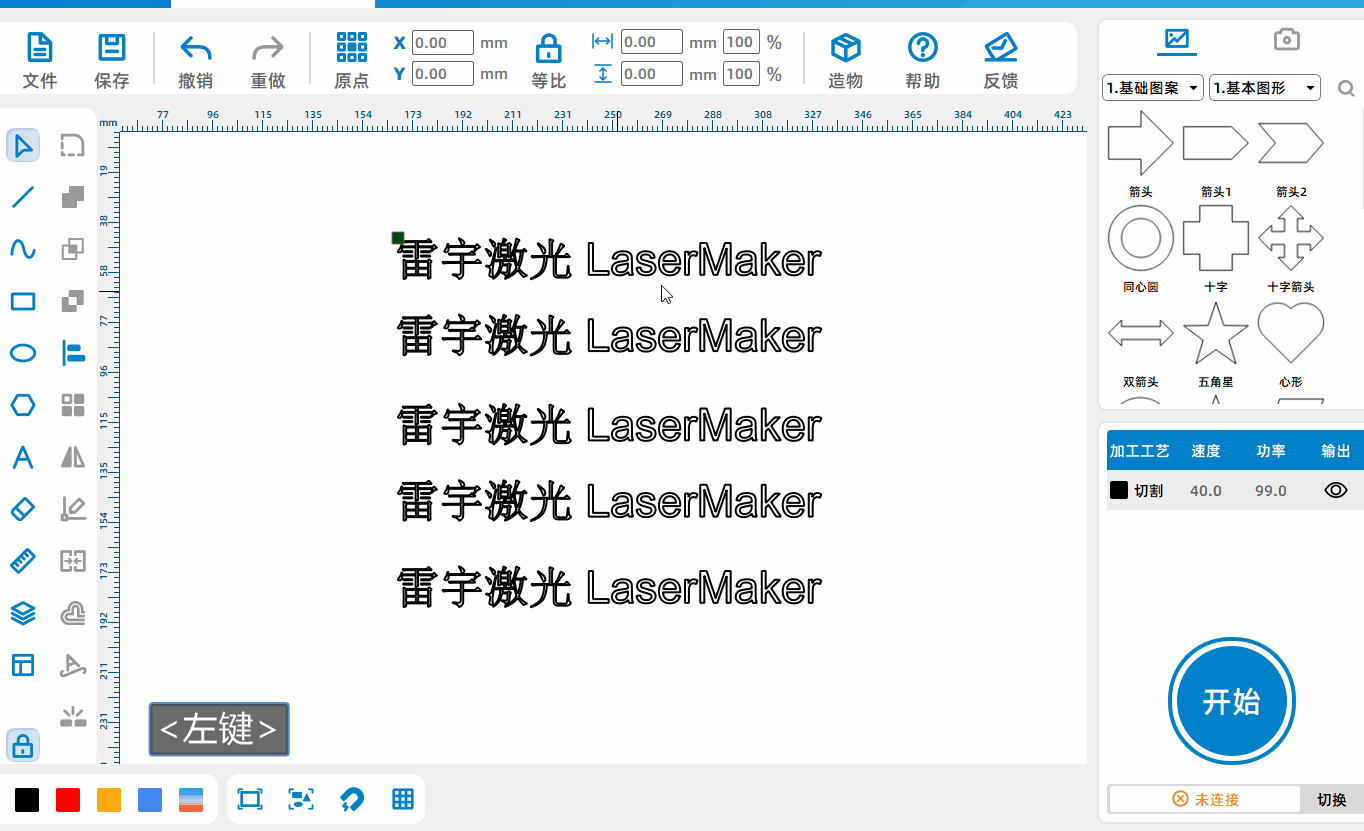This screenshot has width=1364, height=831.
Task: Click the dashed rounded-rectangle tool
Action: tap(73, 146)
